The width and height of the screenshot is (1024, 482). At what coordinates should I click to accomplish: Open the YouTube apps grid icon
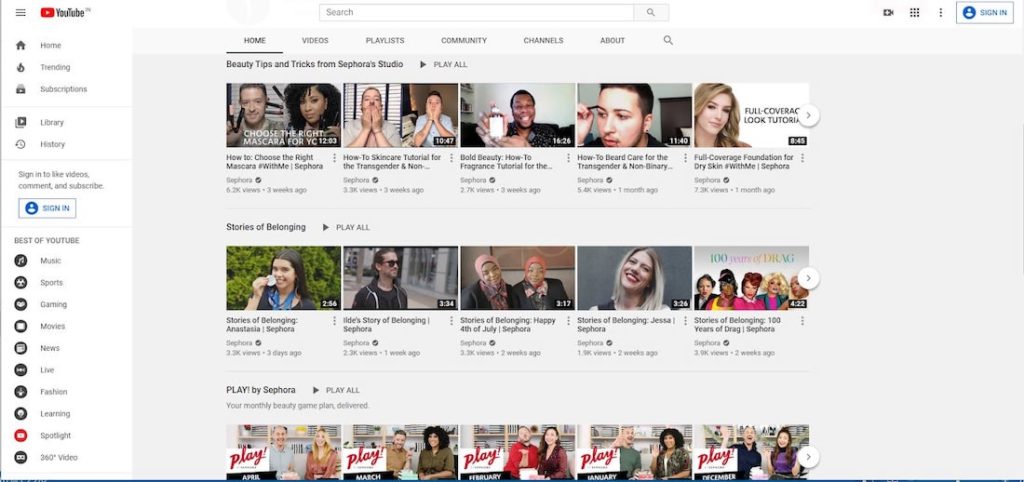[914, 13]
